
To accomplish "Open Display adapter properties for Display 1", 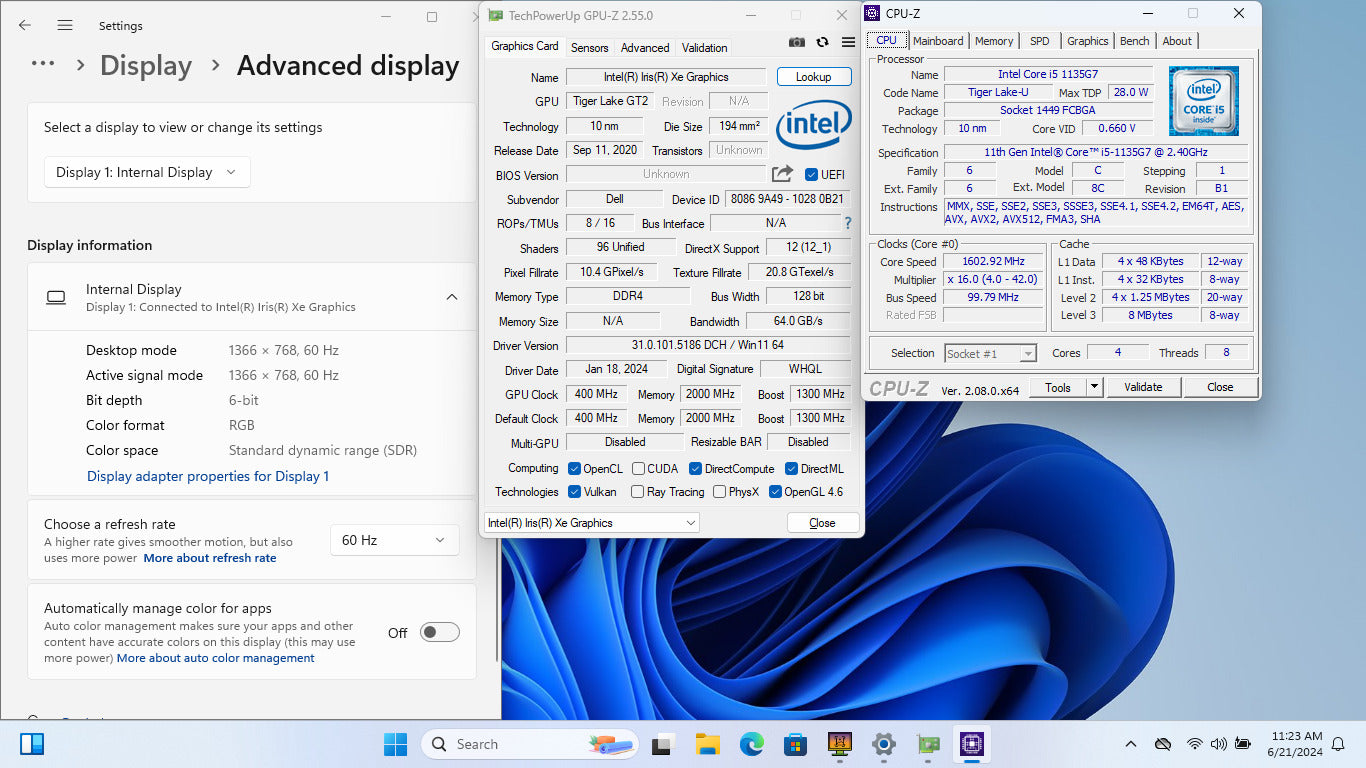I will (x=208, y=476).
